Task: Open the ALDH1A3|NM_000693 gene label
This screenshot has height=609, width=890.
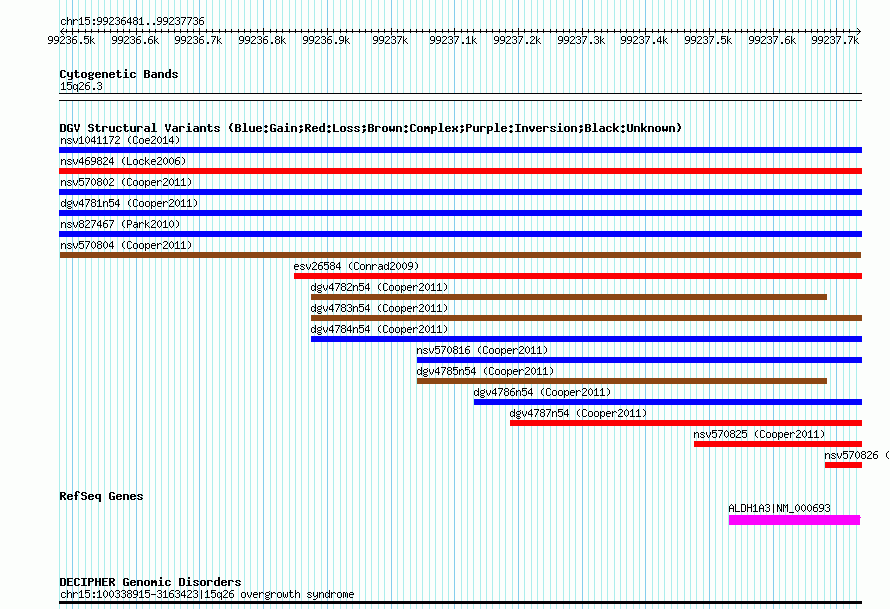Action: pyautogui.click(x=779, y=508)
